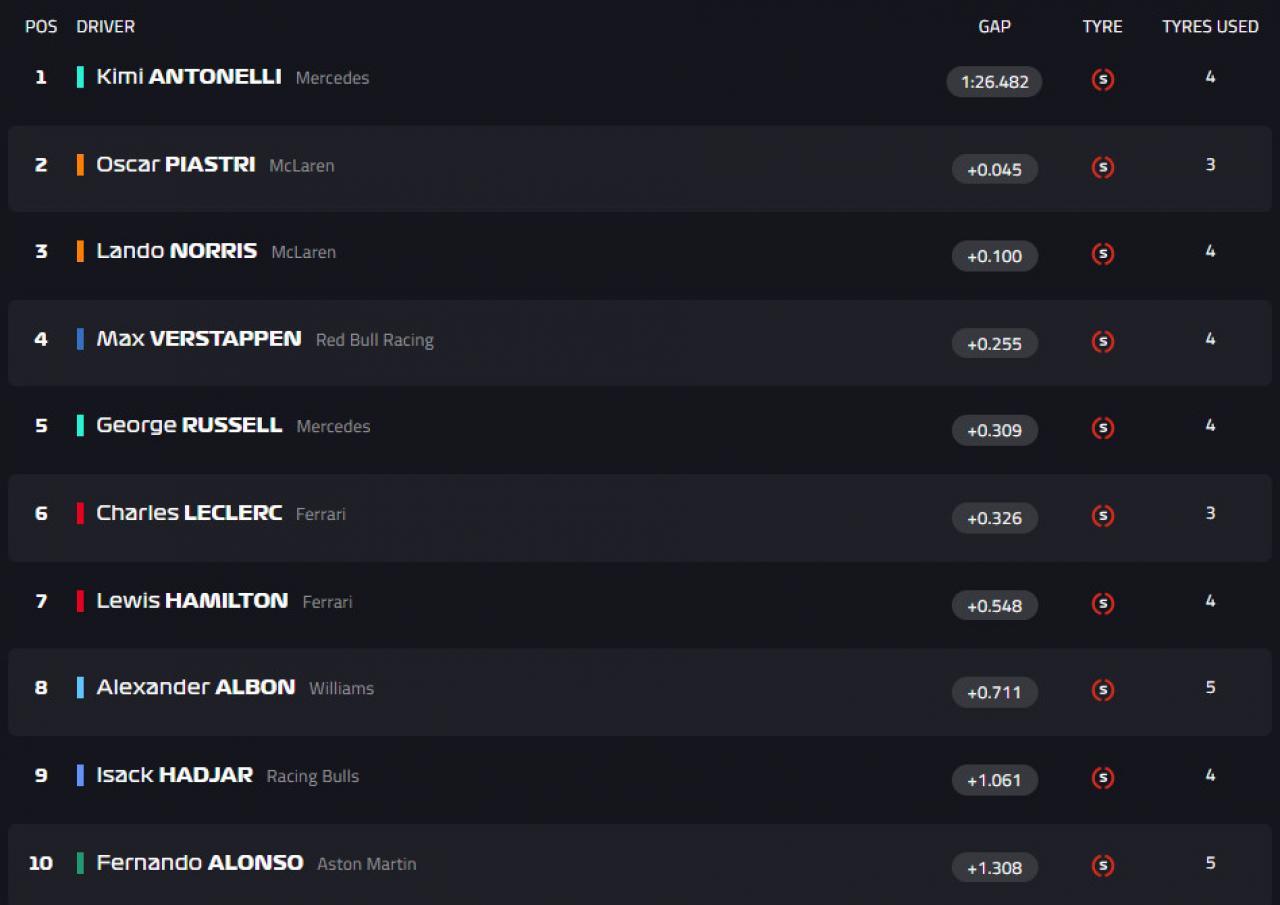Open Kimi ANTONELLI driver name
Screen dimensions: 1280x905
click(189, 77)
